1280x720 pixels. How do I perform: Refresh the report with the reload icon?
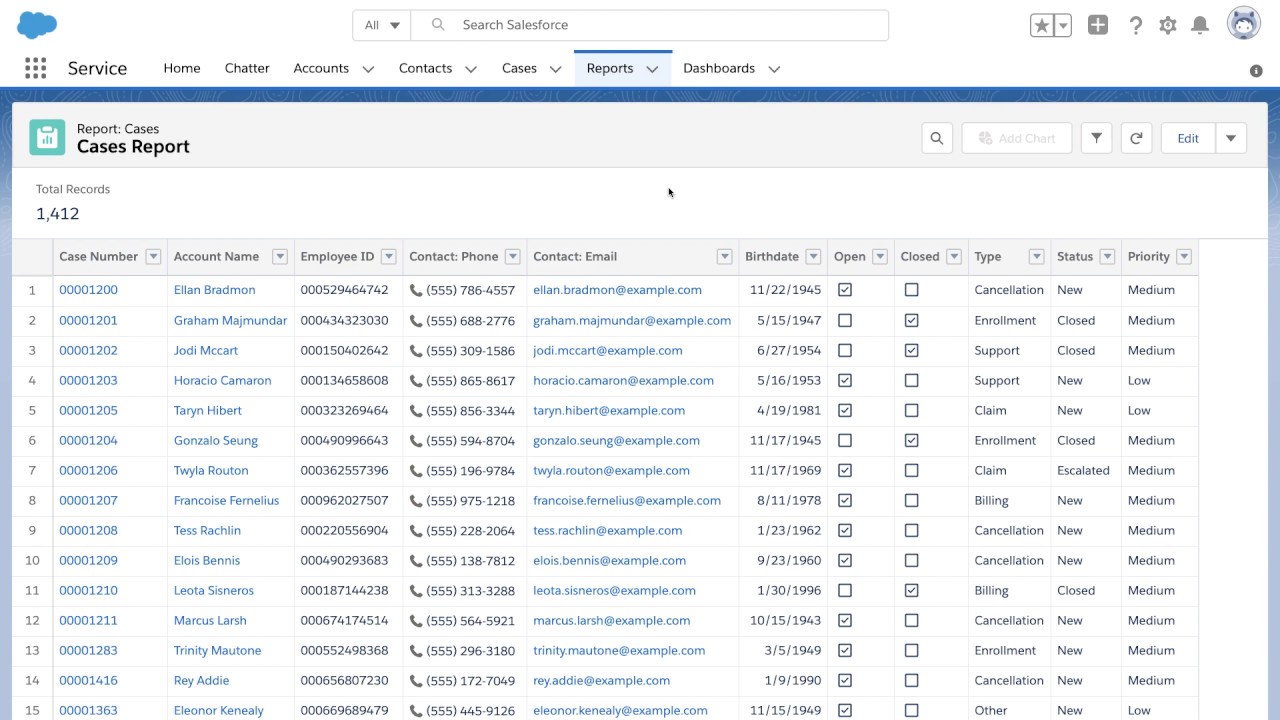tap(1136, 138)
